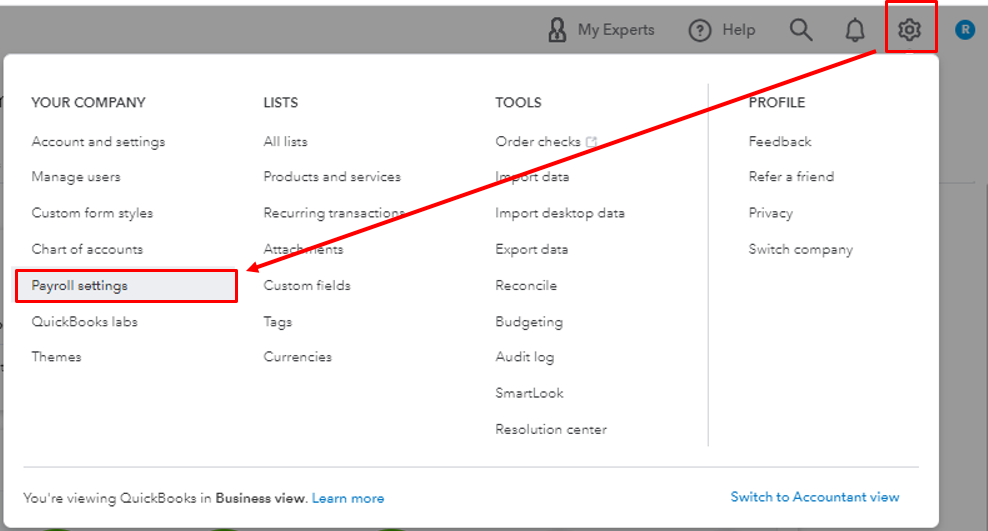988x531 pixels.
Task: Switch to Accountant view
Action: coord(815,497)
